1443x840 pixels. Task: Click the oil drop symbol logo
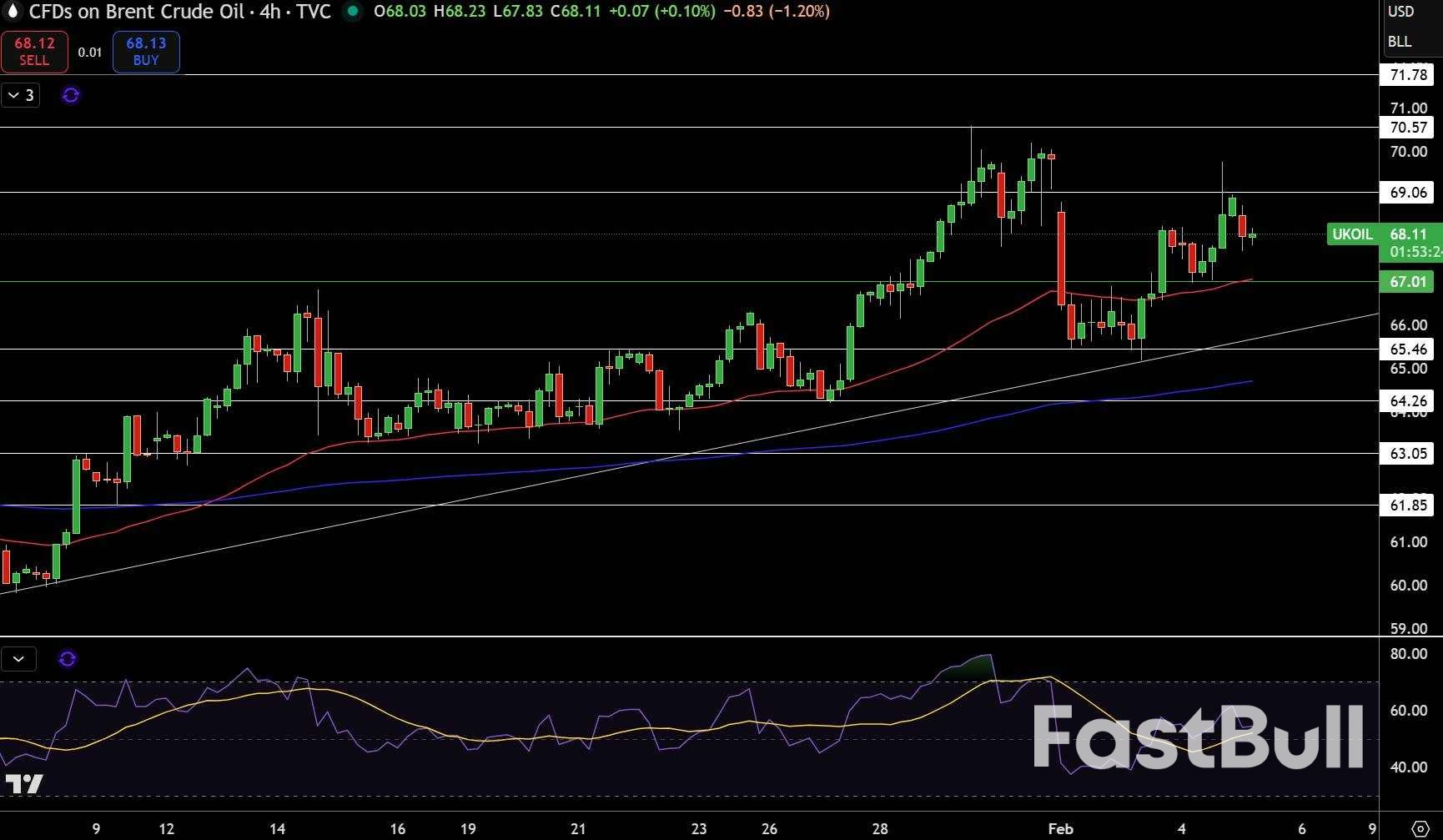click(x=13, y=12)
